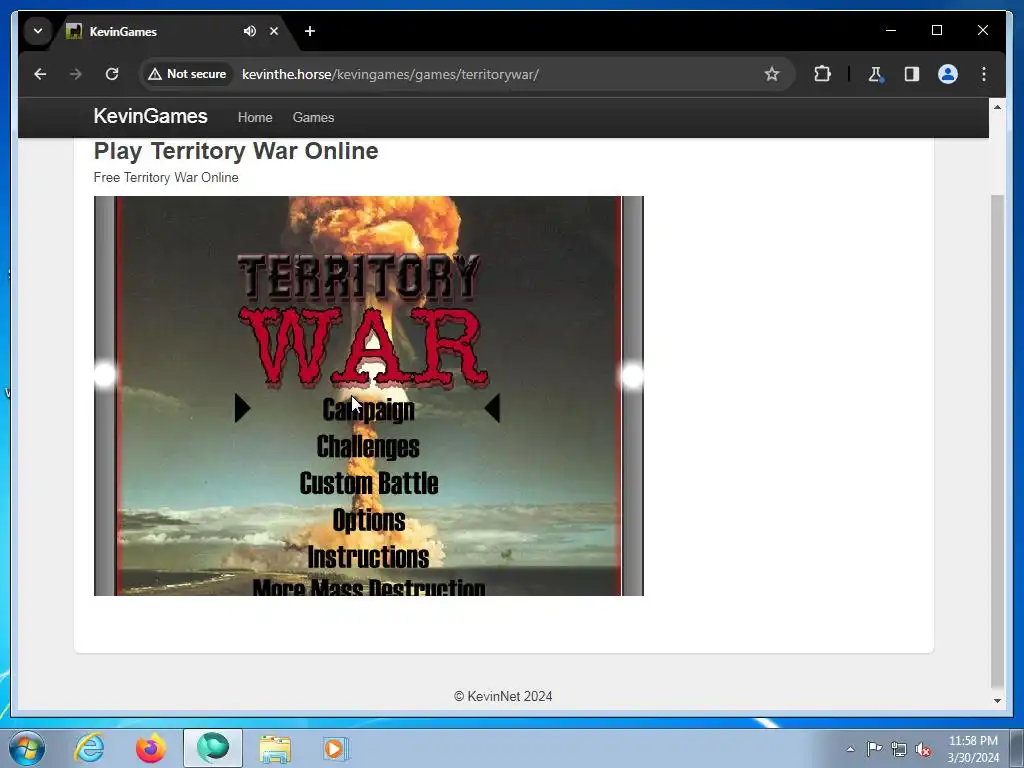Show hidden tray icons arrow
1024x768 pixels.
850,749
